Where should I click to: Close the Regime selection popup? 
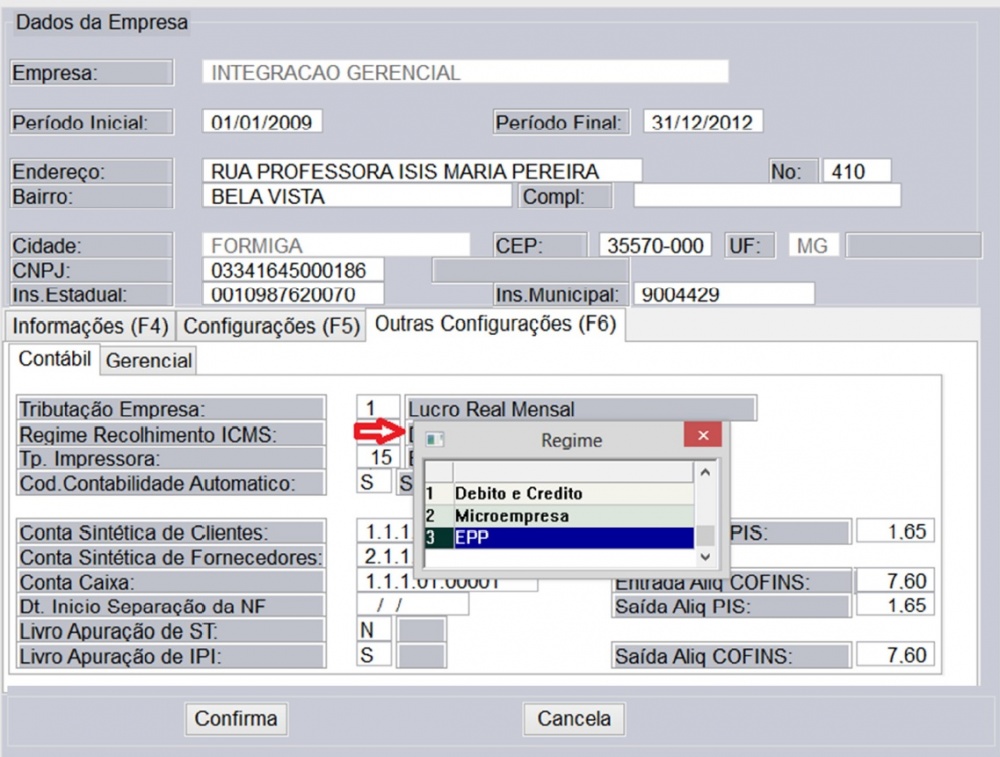coord(704,435)
